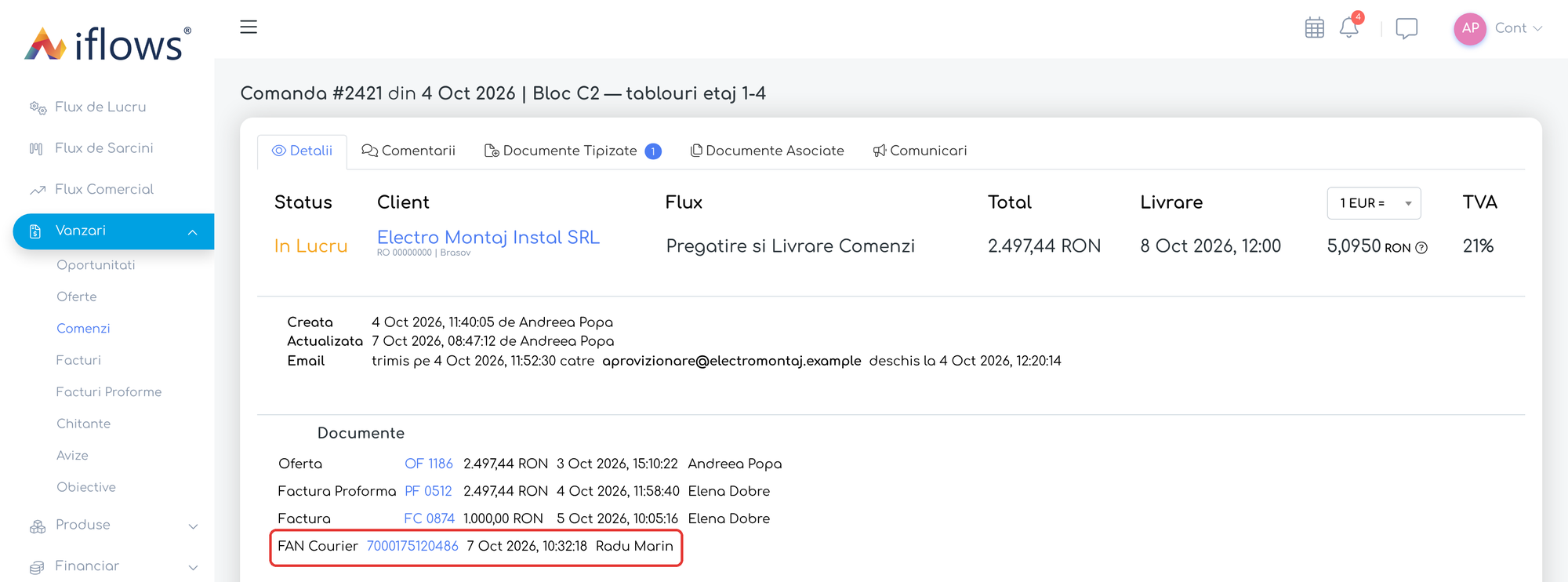
Task: Expand the Financiar sidebar section
Action: coord(114,566)
